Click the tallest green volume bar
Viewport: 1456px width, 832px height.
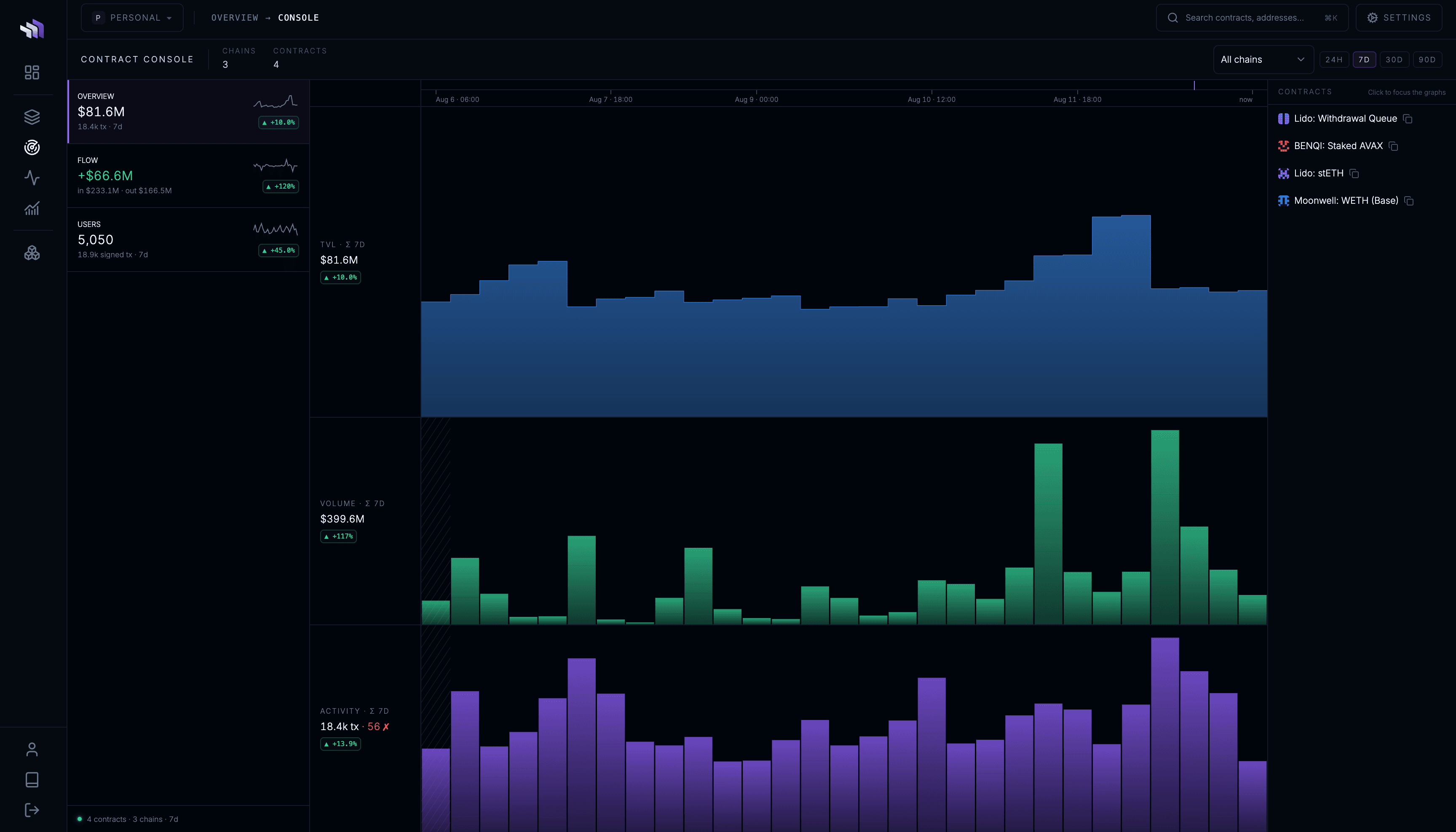tap(1165, 527)
